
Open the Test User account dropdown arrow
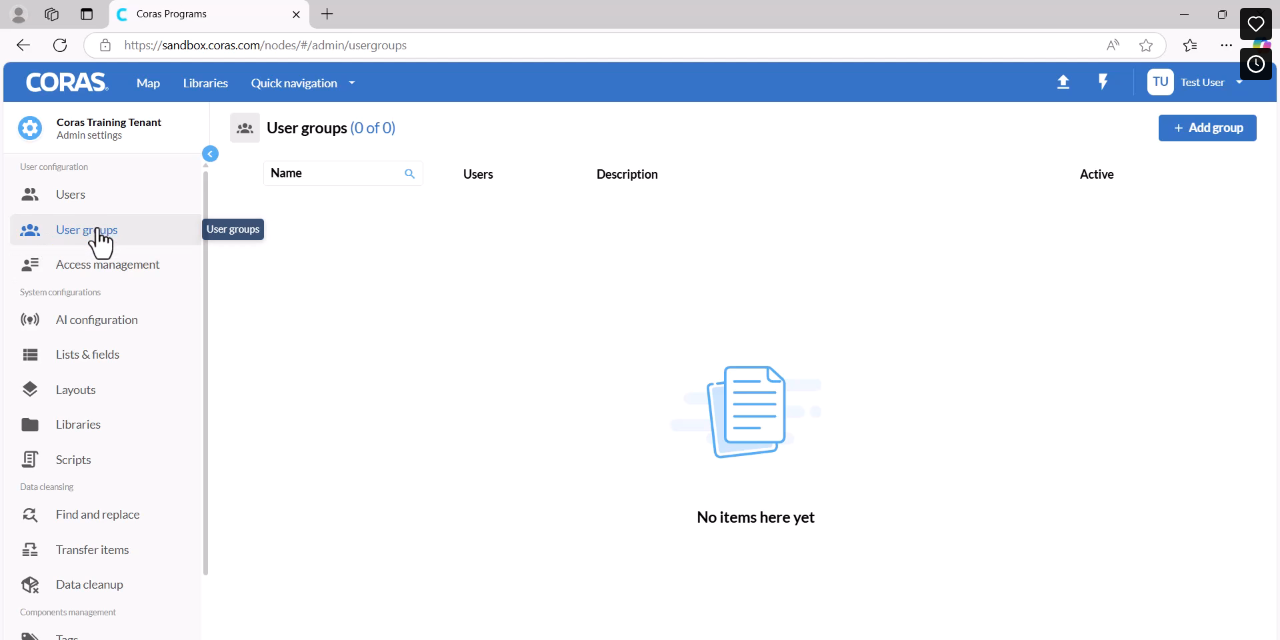tap(1239, 82)
